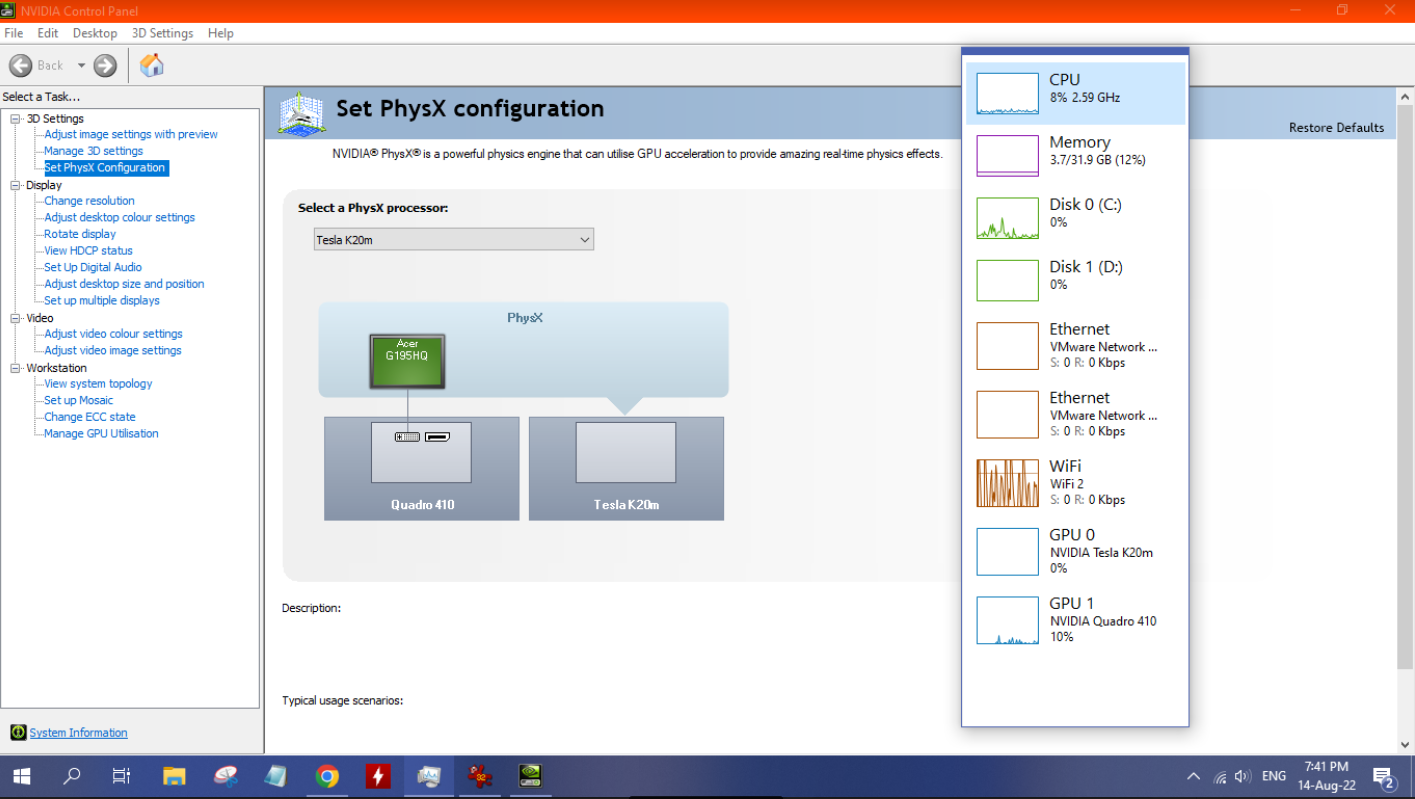The image size is (1415, 799).
Task: Select CPU in performance panel
Action: pyautogui.click(x=1075, y=93)
